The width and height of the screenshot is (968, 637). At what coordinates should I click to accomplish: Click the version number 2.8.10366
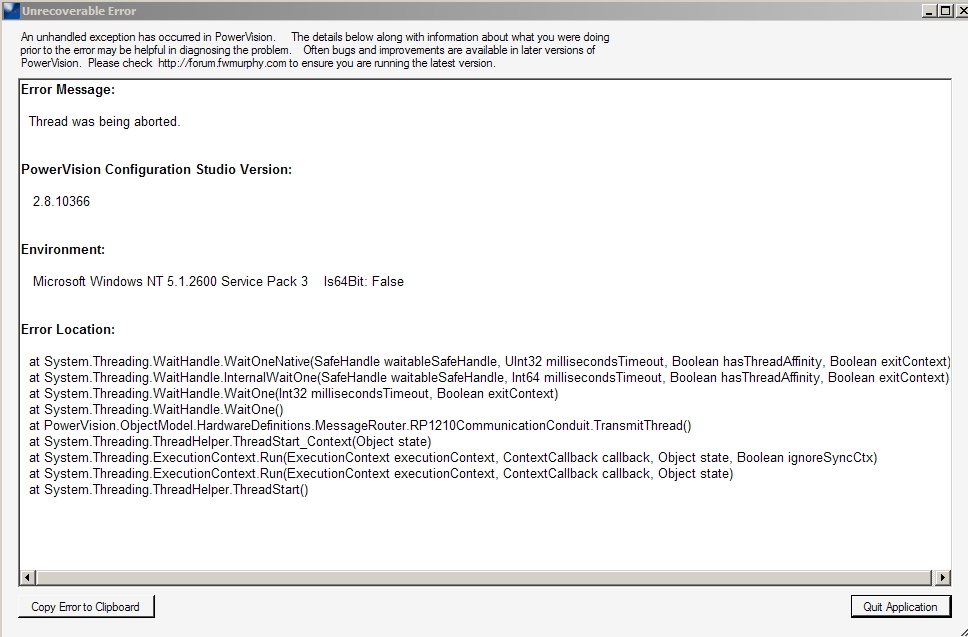(61, 202)
